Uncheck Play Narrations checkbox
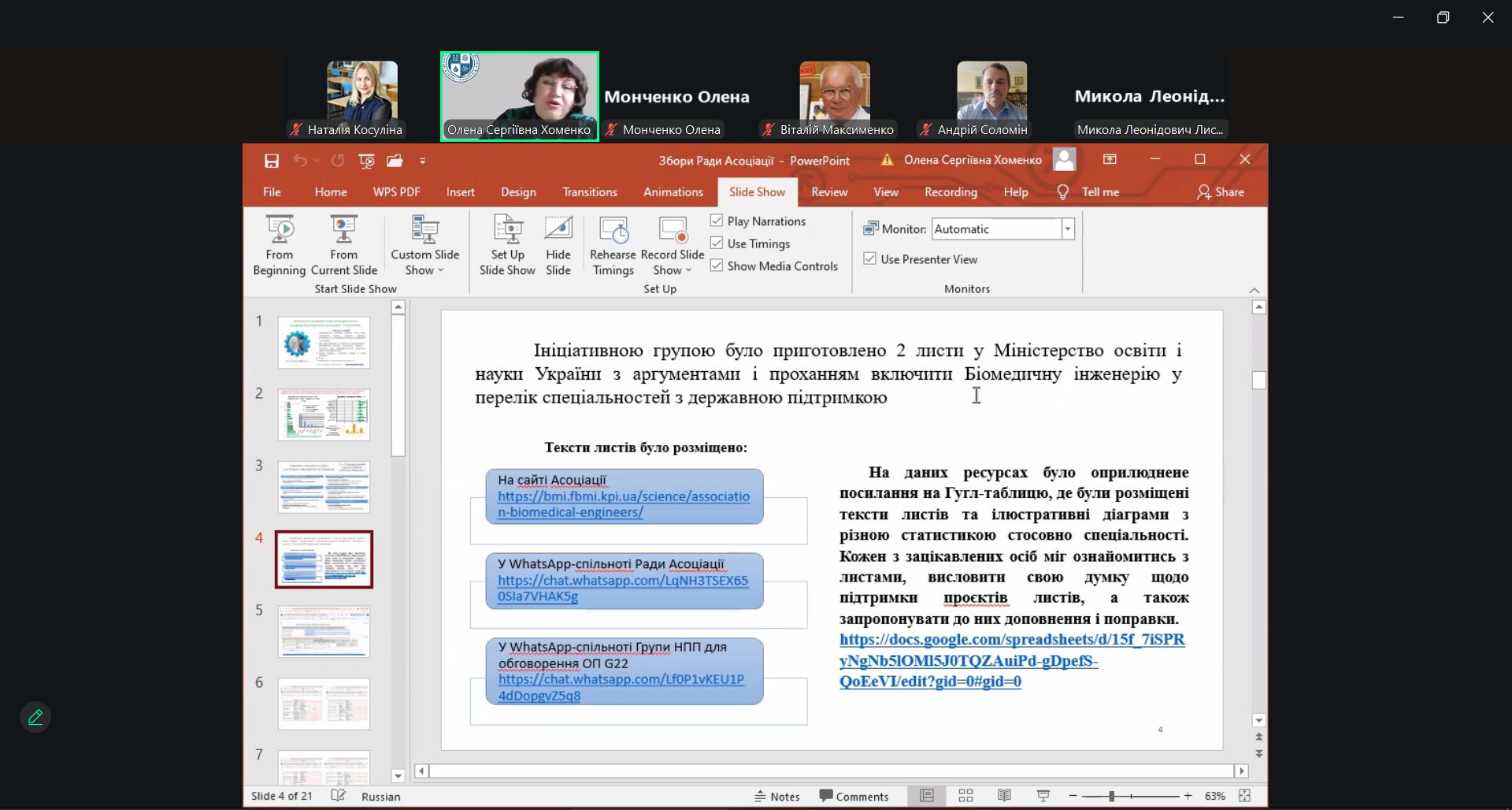 coord(717,221)
